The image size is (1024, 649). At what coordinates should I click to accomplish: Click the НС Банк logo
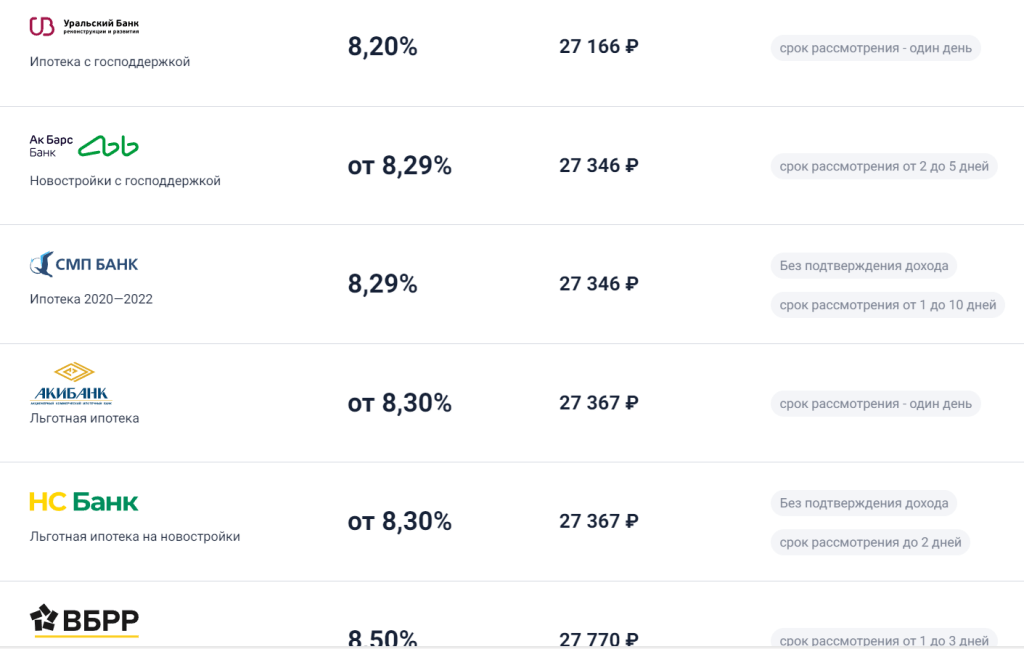[84, 502]
